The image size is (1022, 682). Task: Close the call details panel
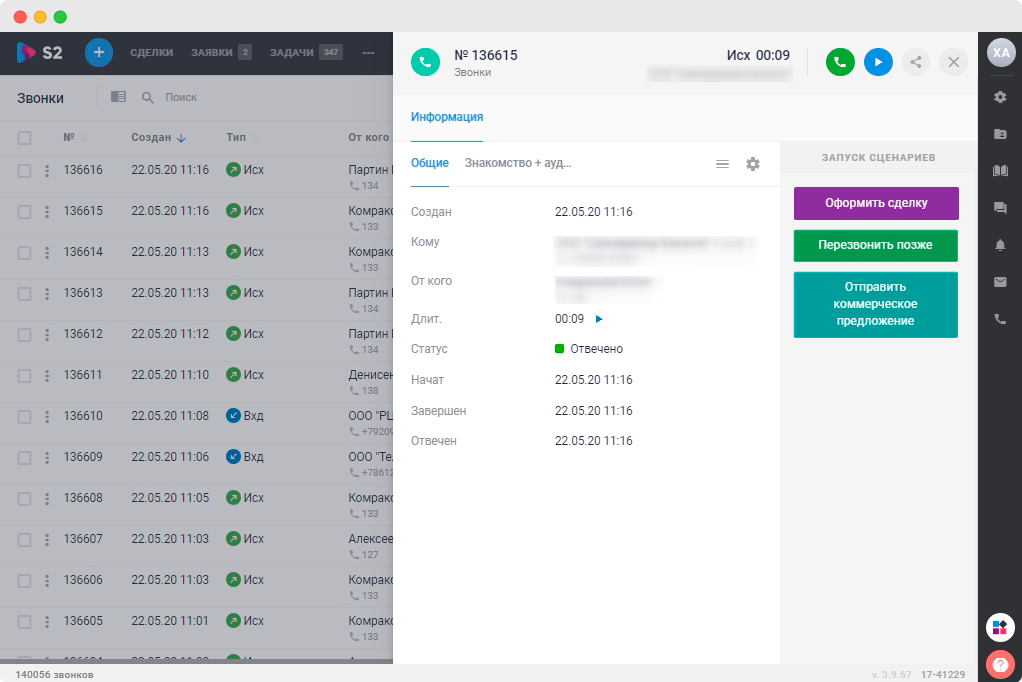pos(954,62)
